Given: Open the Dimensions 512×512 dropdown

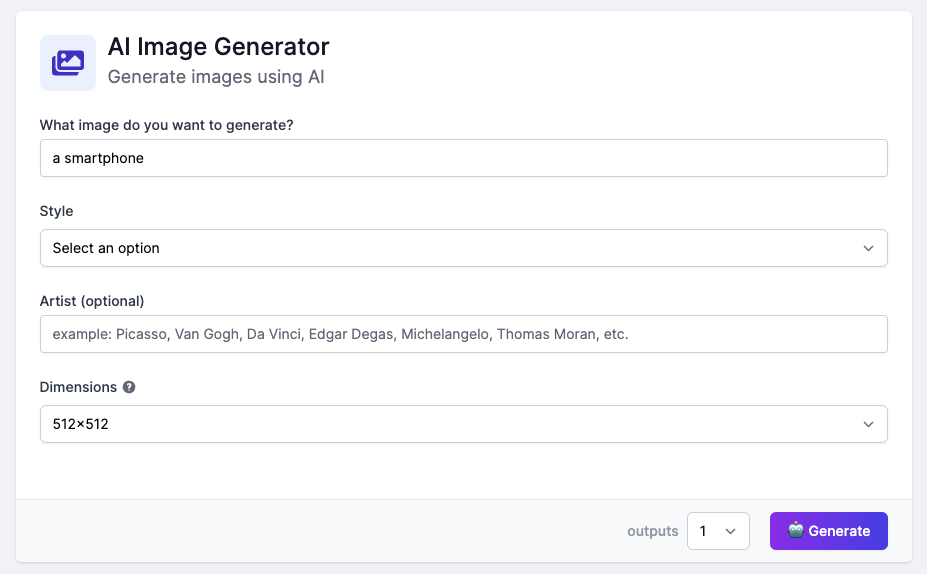Looking at the screenshot, I should coord(463,424).
